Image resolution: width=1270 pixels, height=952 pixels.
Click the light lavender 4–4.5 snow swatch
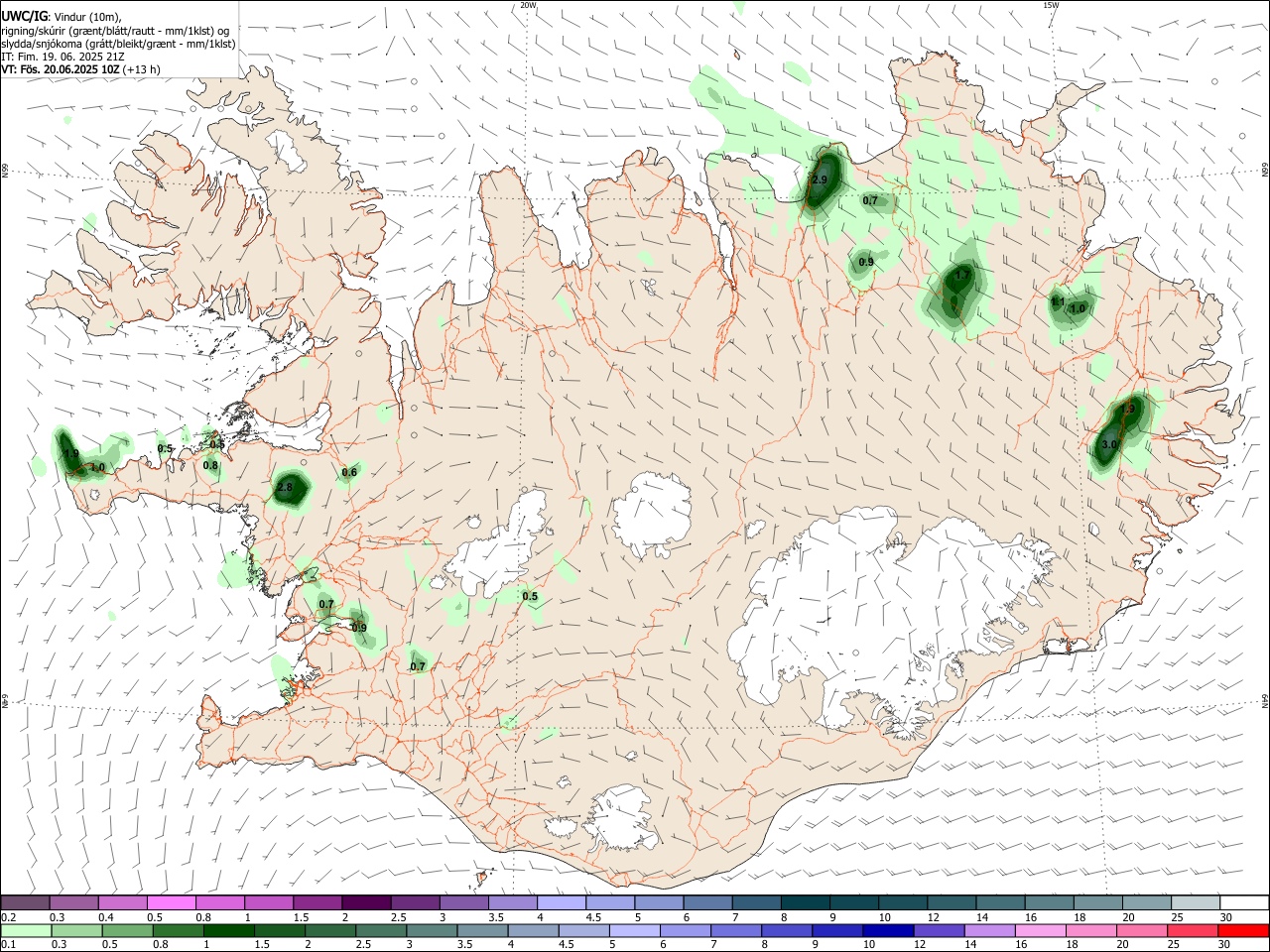tap(562, 902)
